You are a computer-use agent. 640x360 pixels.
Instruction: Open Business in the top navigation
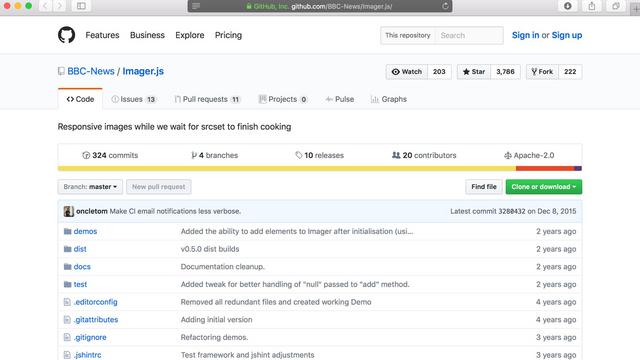[147, 35]
